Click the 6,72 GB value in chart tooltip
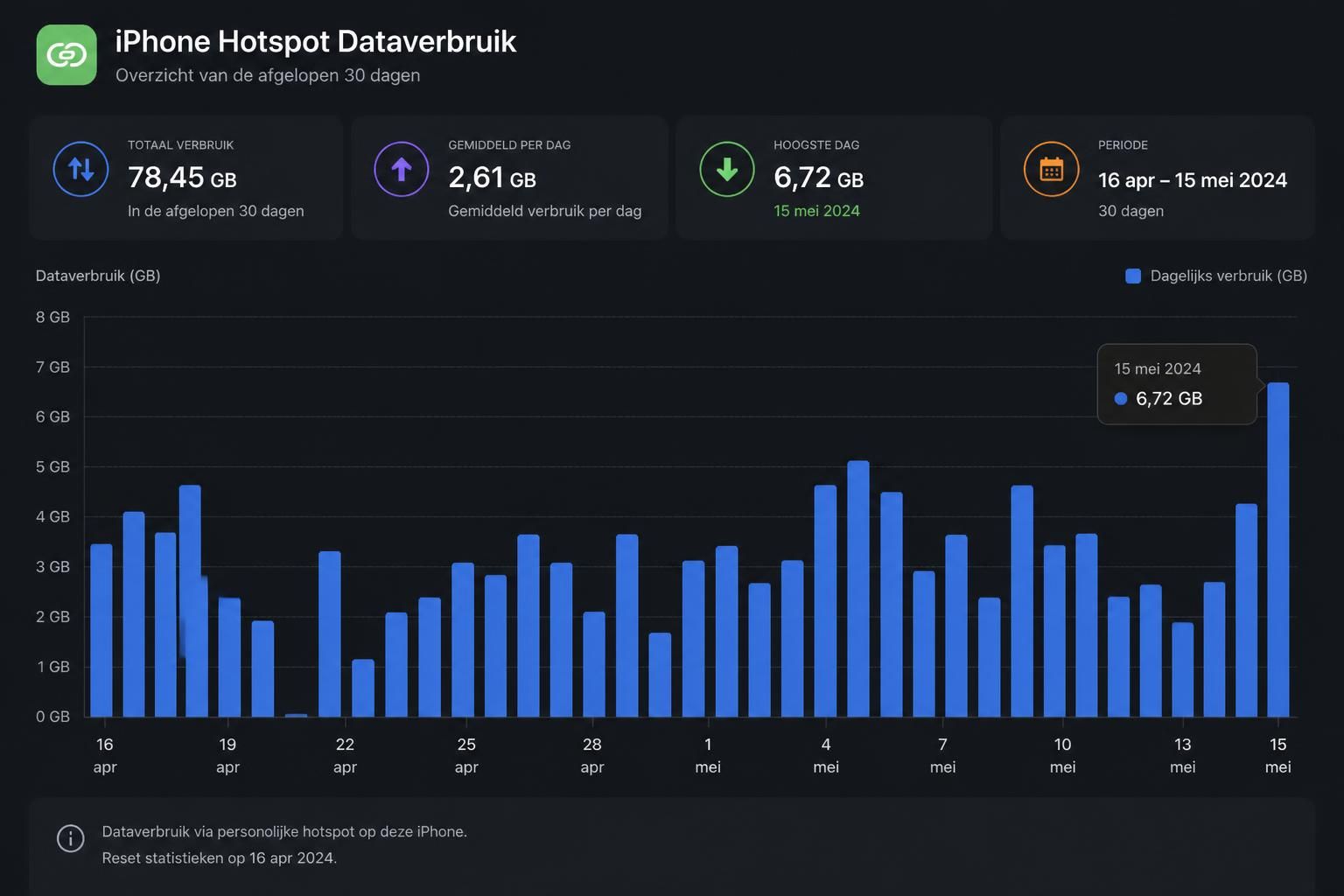This screenshot has width=1344, height=896. (x=1169, y=399)
